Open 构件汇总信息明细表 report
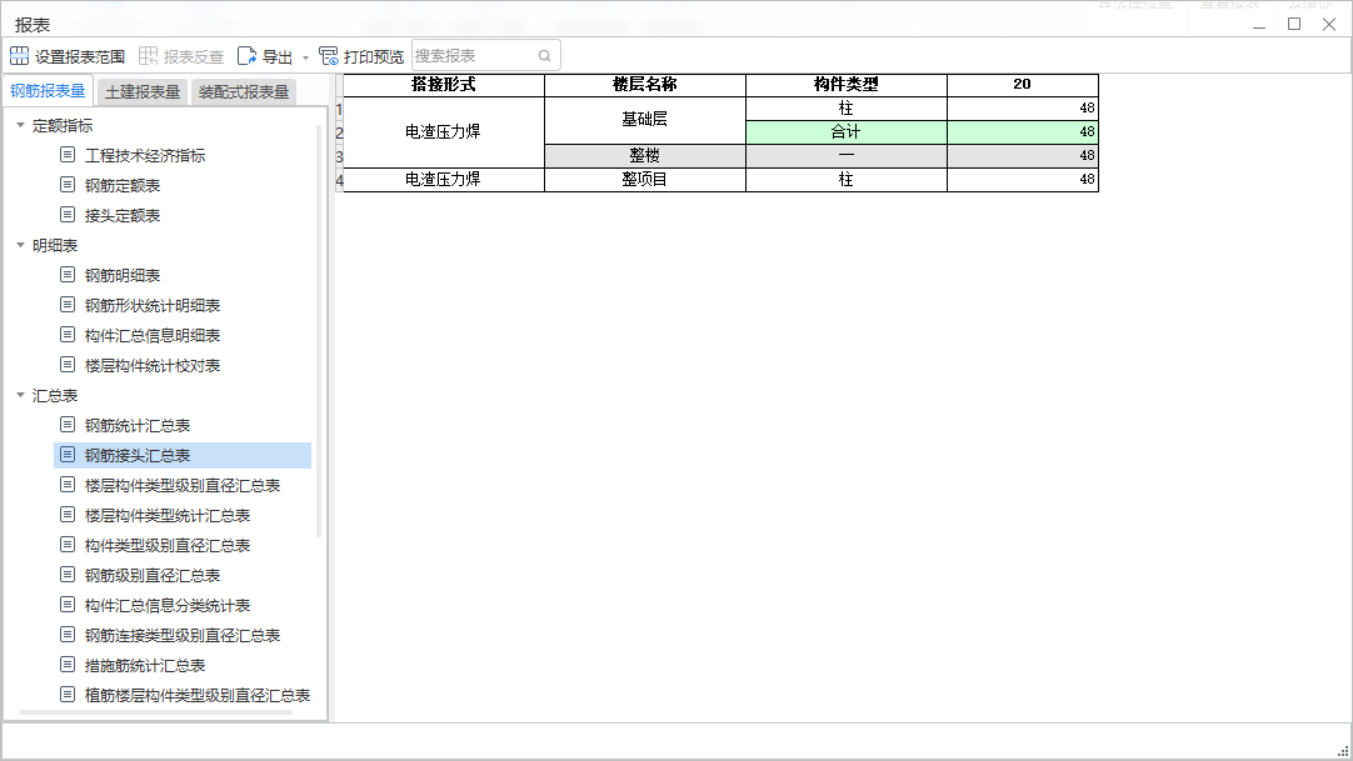Image resolution: width=1353 pixels, height=761 pixels. [153, 336]
